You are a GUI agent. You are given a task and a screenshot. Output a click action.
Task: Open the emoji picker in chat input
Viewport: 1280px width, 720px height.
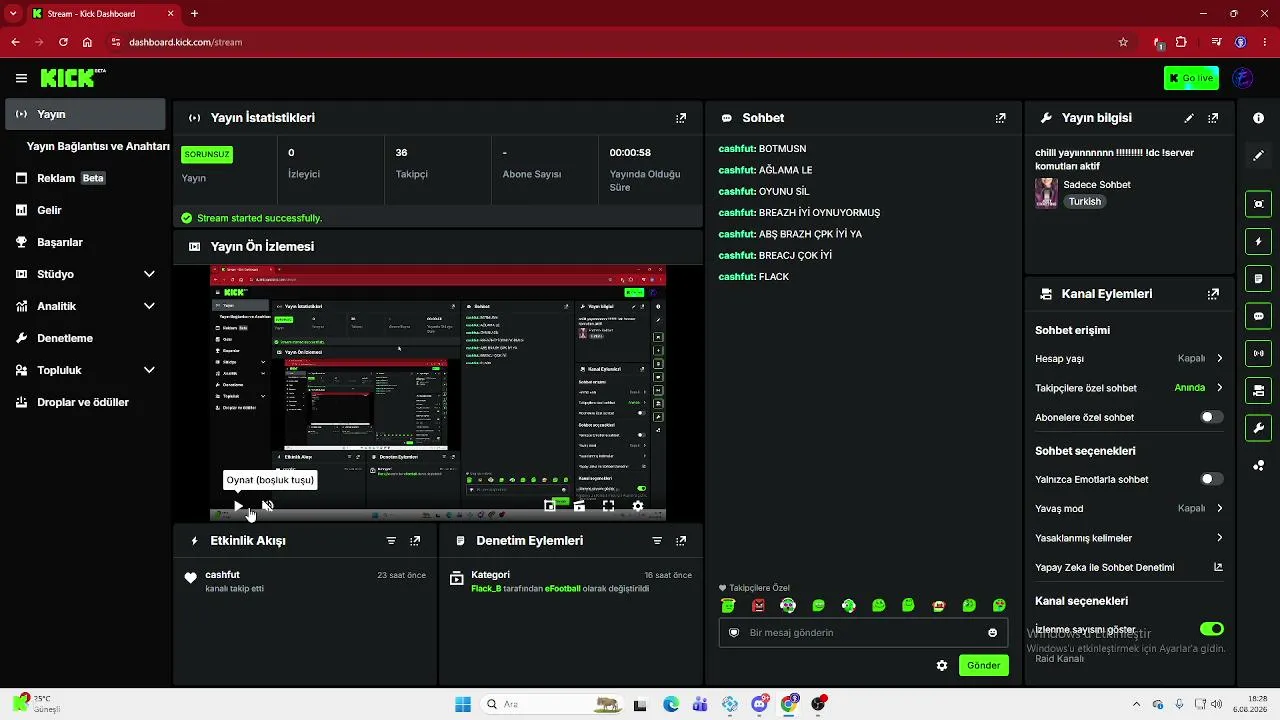(993, 633)
